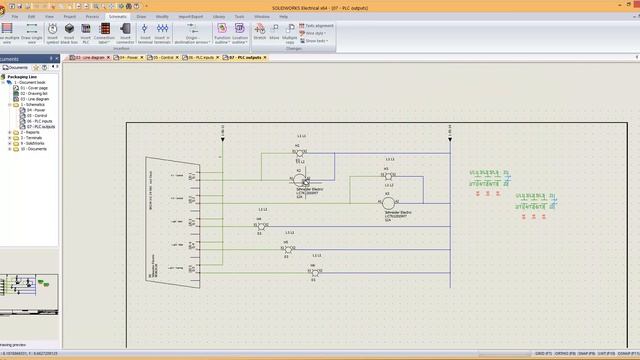
Task: Switch to the Draw ribbon tab
Action: [141, 17]
